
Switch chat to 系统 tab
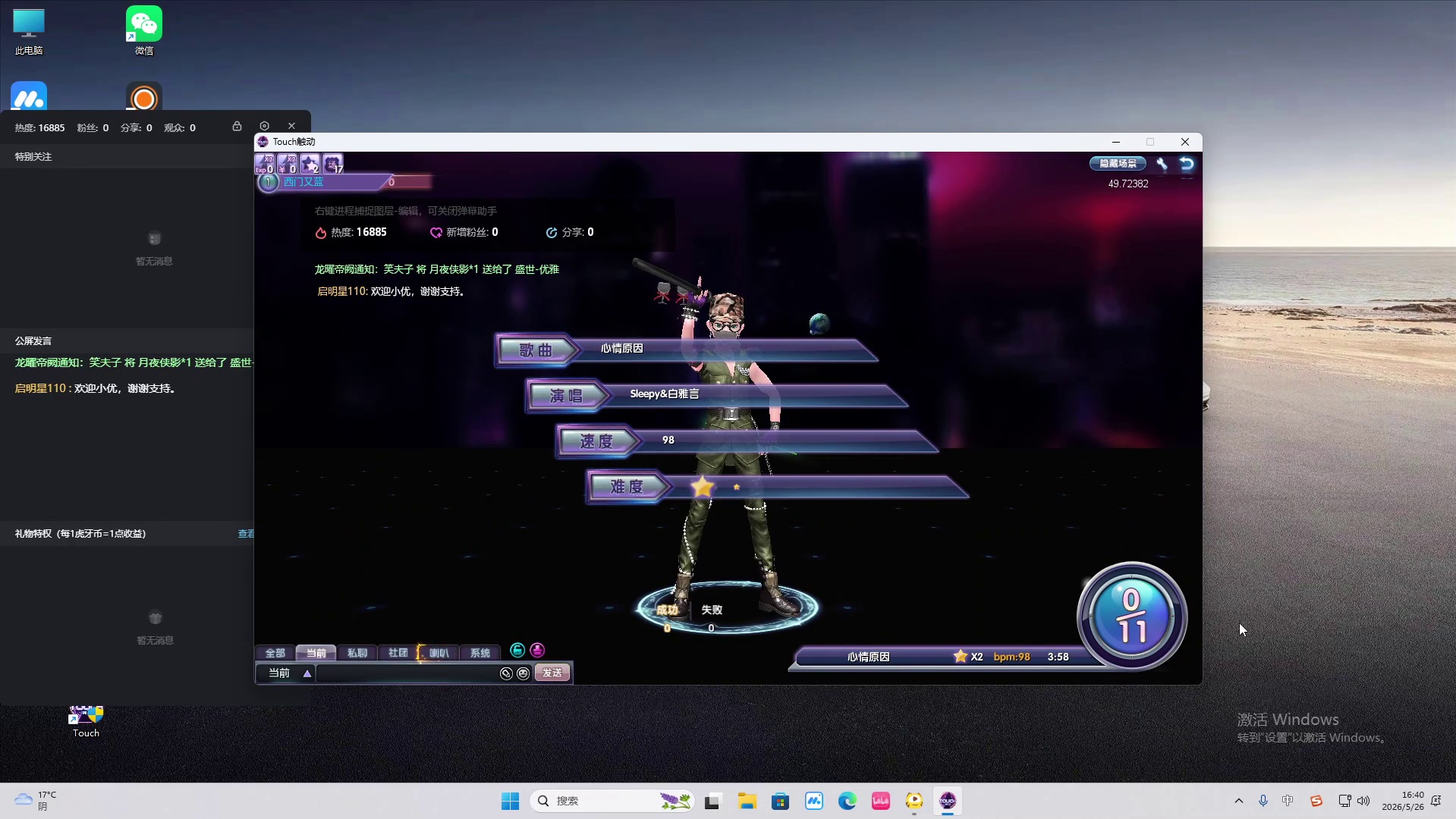[480, 653]
